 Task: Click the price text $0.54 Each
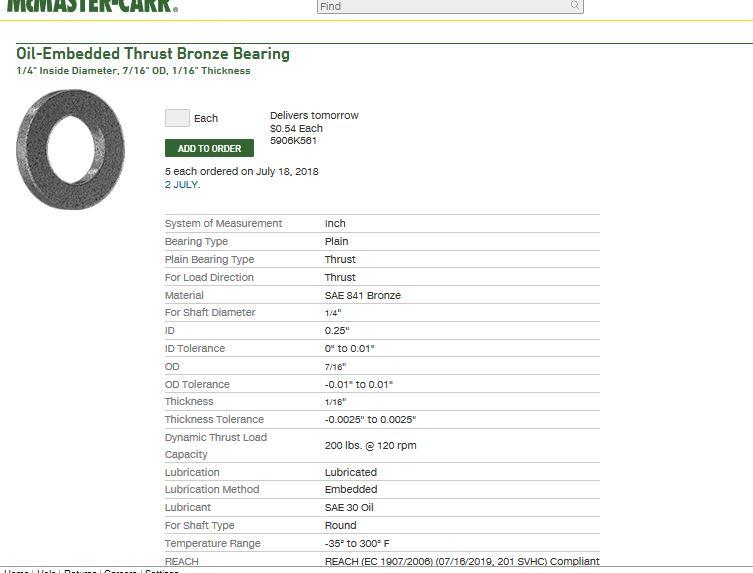click(296, 128)
